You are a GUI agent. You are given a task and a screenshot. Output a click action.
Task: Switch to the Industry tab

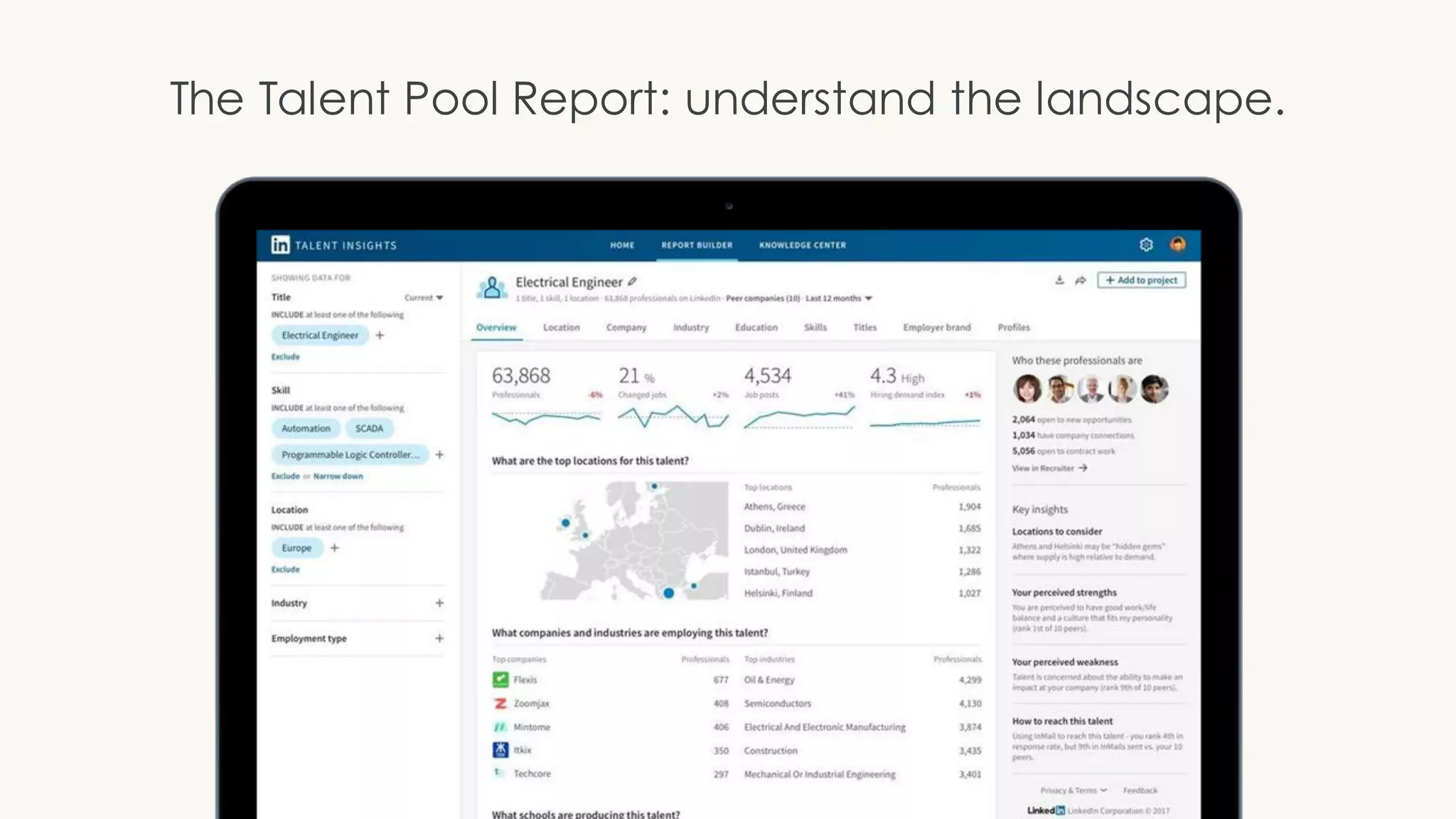pos(691,328)
